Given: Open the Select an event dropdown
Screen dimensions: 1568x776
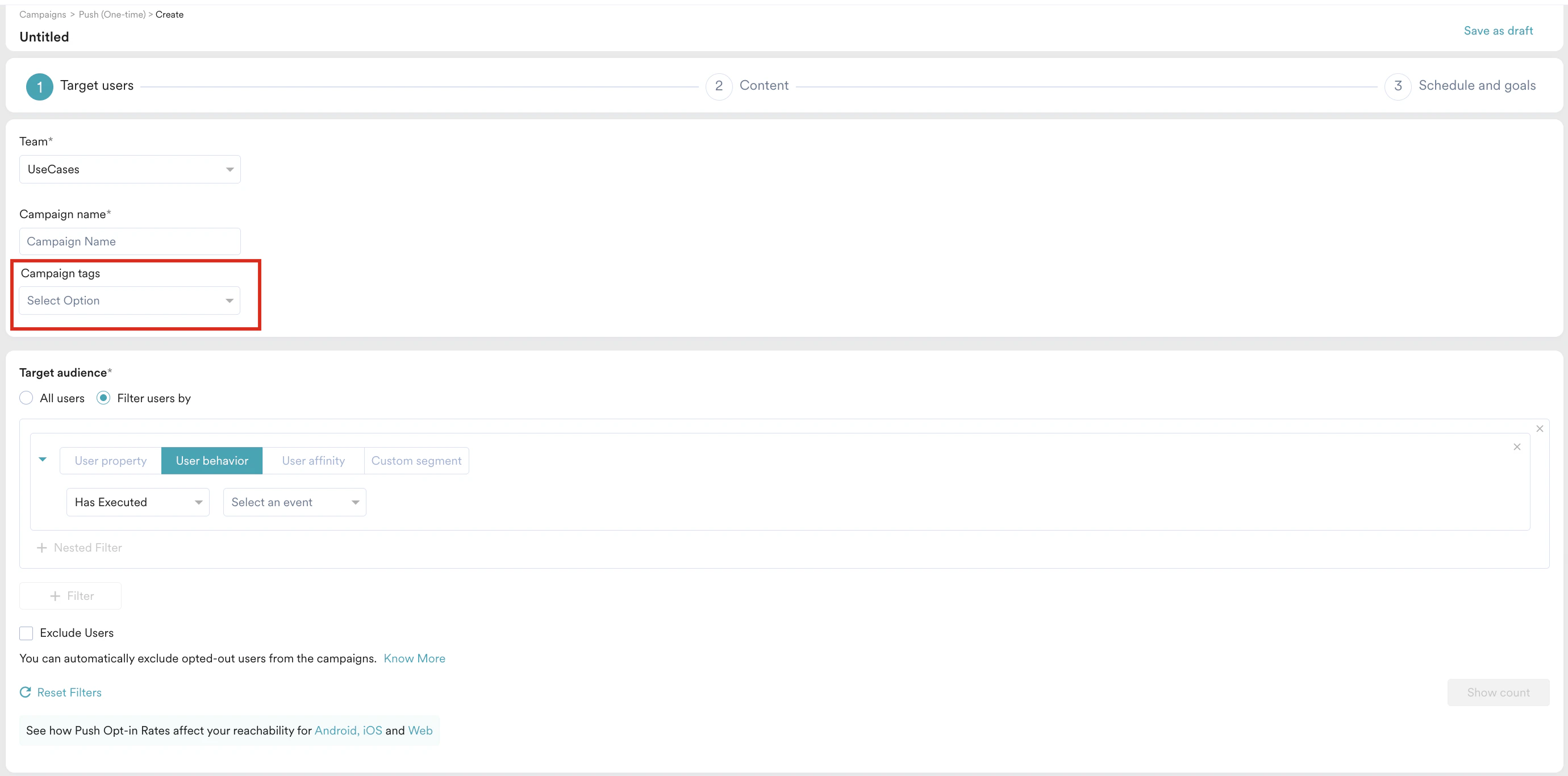Looking at the screenshot, I should click(294, 502).
